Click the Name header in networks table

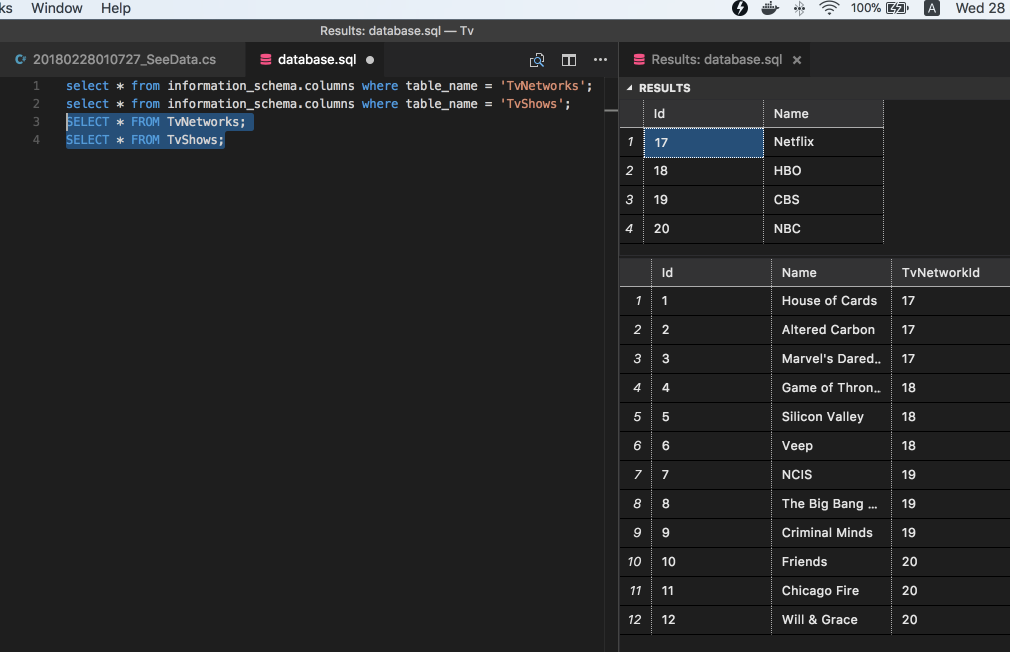[791, 114]
